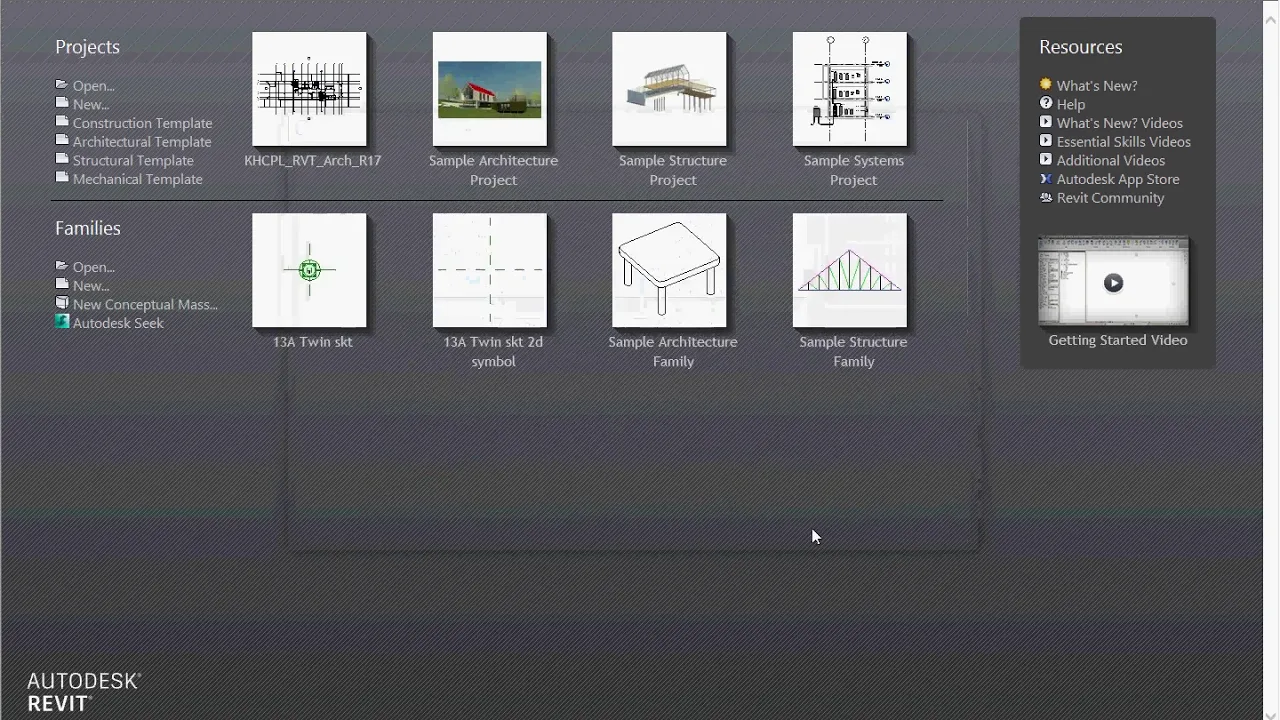1280x720 pixels.
Task: Click the icon beside Construction Template
Action: tap(62, 122)
